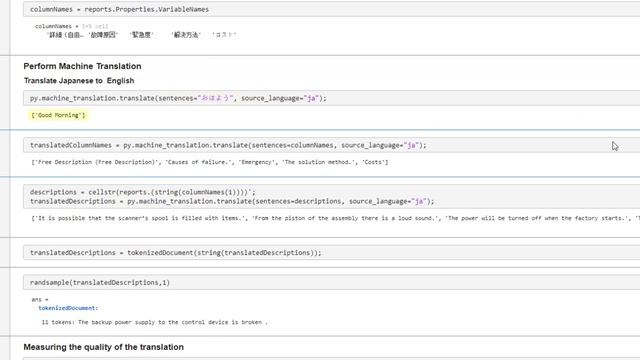
Task: Select the 'Translate Japanese to English' subheading
Action: [79, 81]
